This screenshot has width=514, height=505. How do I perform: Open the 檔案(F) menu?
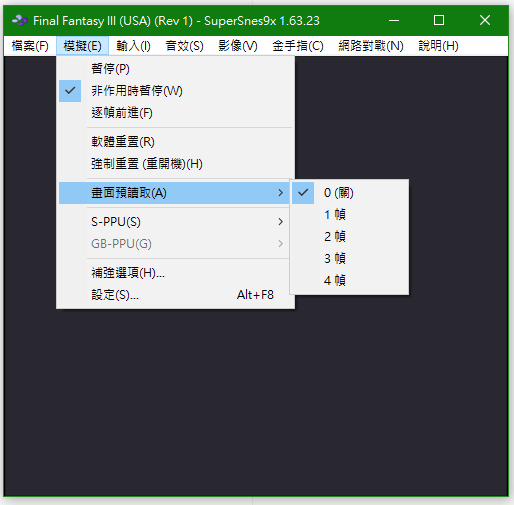(30, 46)
